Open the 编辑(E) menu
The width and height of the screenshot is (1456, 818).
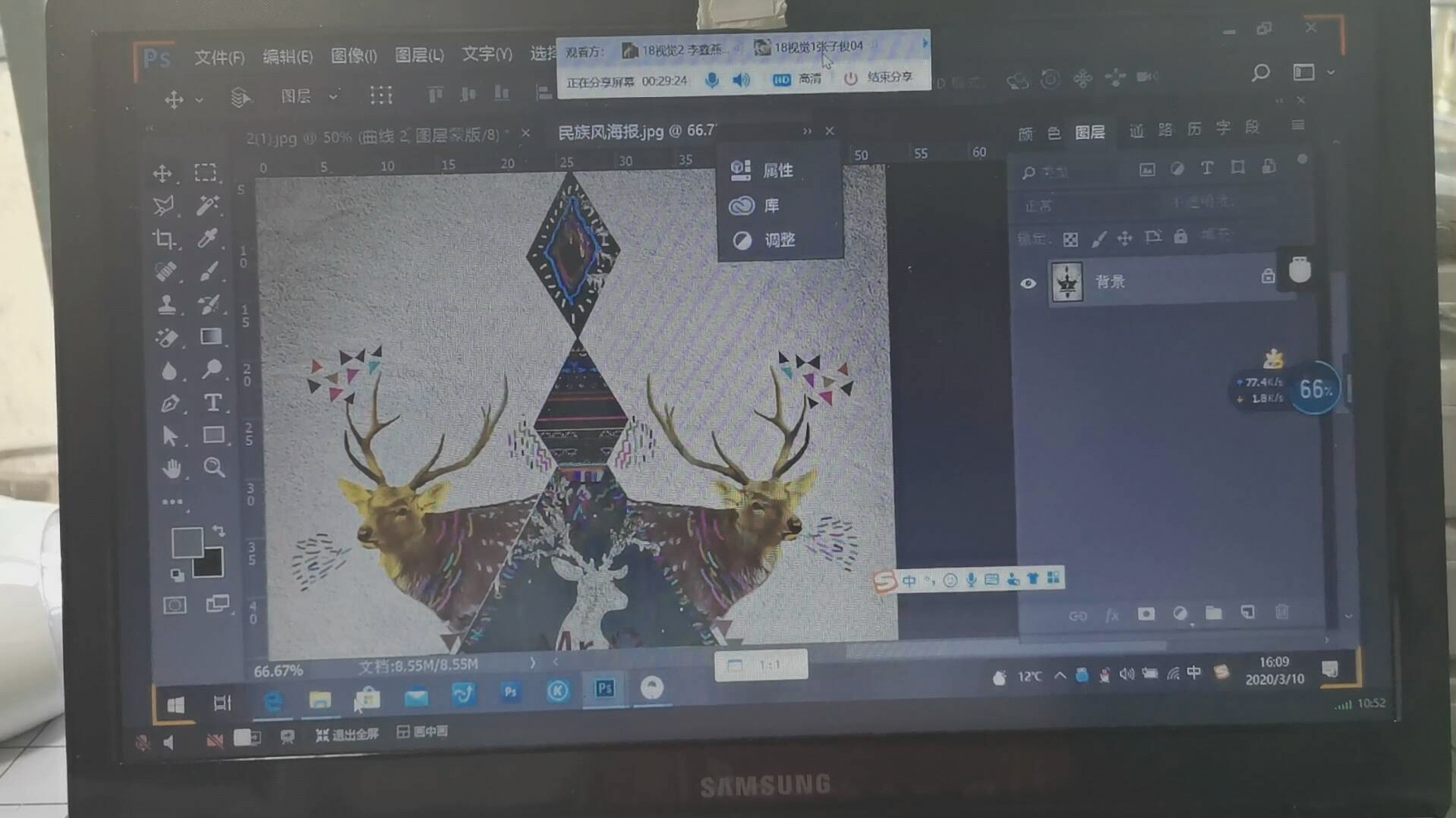click(287, 56)
